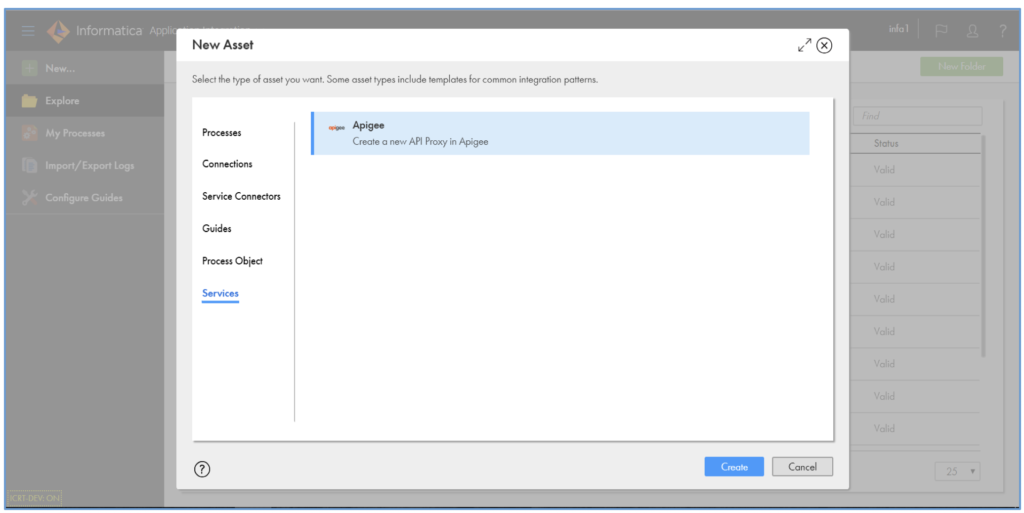The width and height of the screenshot is (1024, 513).
Task: Choose the Apigee API Proxy asset type
Action: coord(560,133)
